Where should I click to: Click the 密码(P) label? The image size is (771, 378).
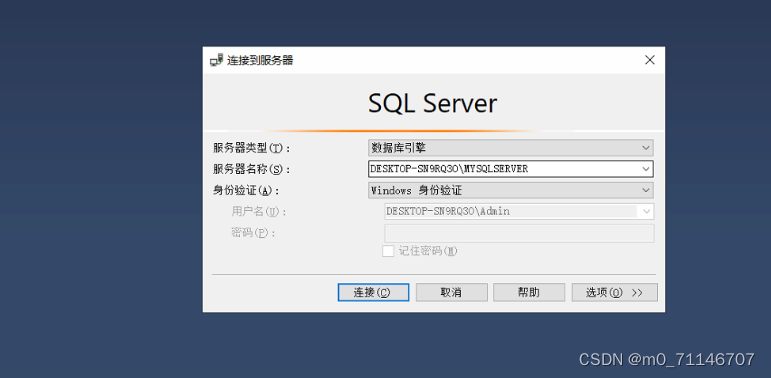pos(253,233)
